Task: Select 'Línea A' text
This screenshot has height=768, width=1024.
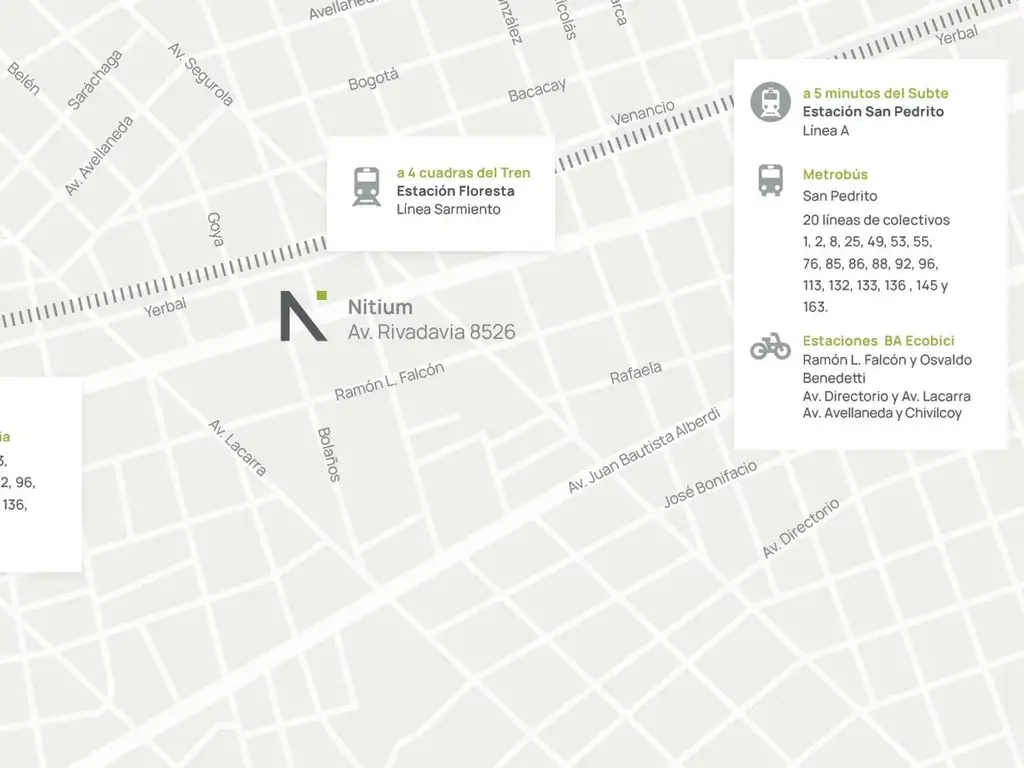Action: coord(825,131)
